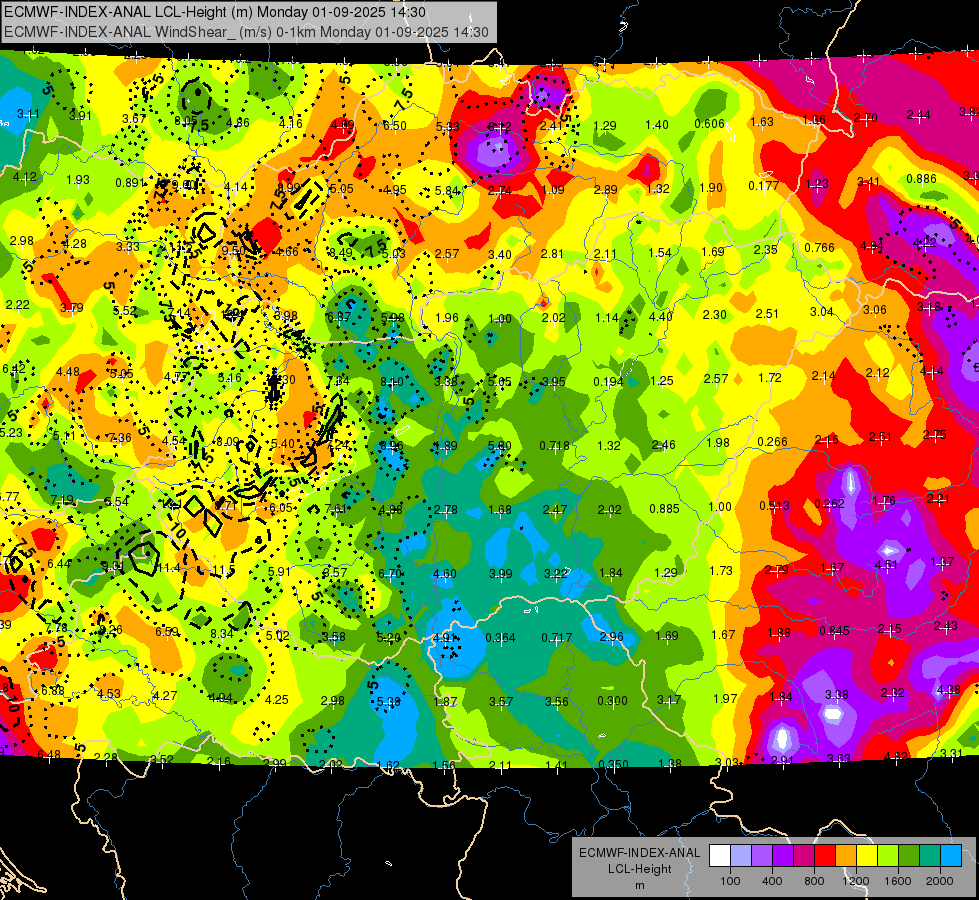
Task: Click the wind shear value 0.194
Action: pos(608,382)
